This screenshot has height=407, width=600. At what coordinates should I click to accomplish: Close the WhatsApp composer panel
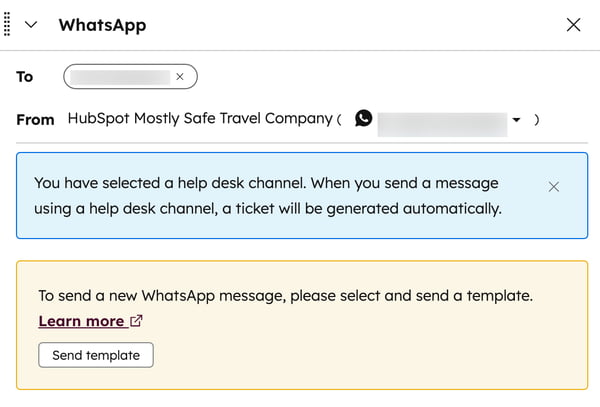tap(573, 25)
